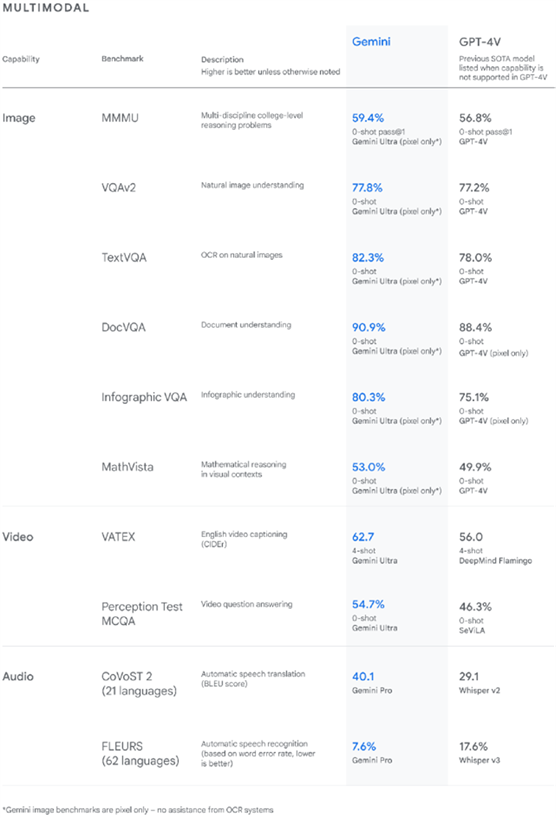Click Gemini's 90.9% DocVQA score

click(368, 328)
